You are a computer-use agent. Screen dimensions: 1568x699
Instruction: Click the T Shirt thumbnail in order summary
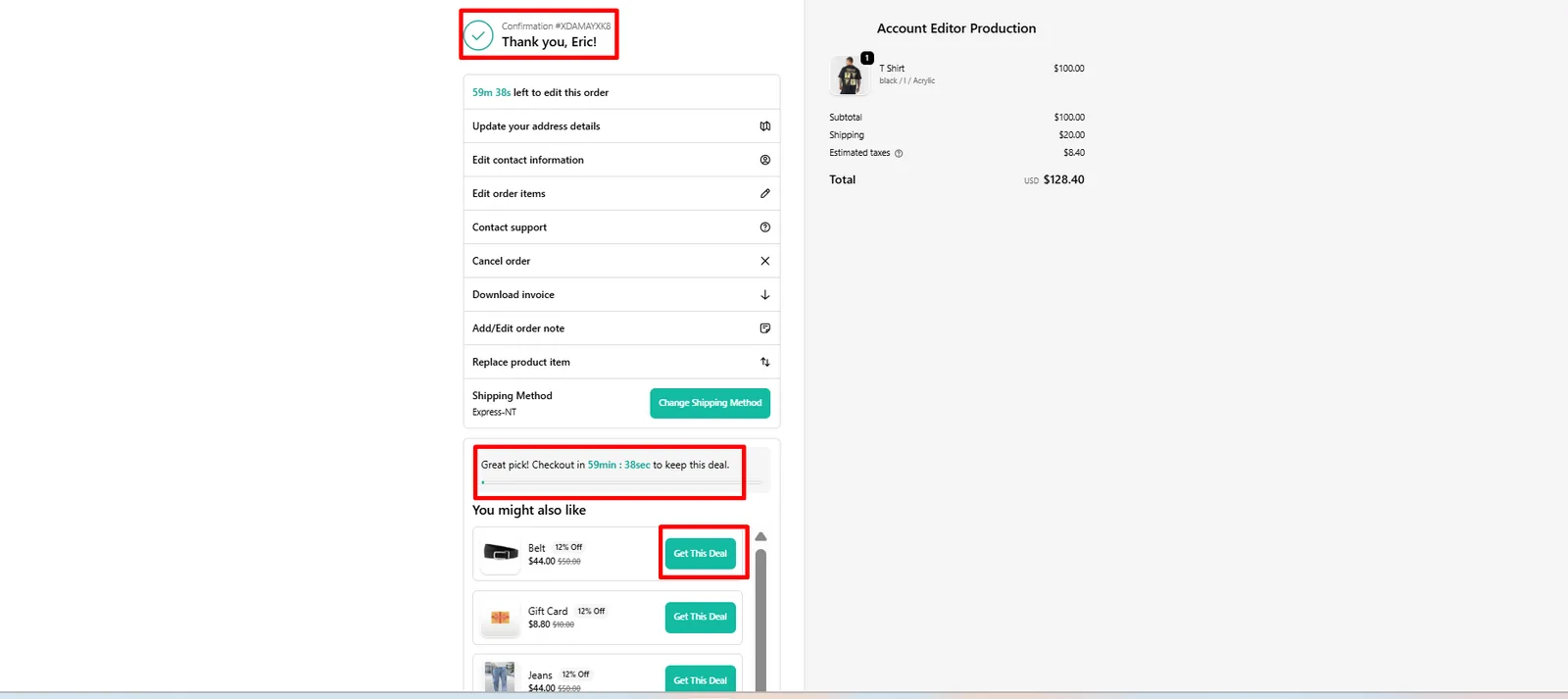(850, 75)
